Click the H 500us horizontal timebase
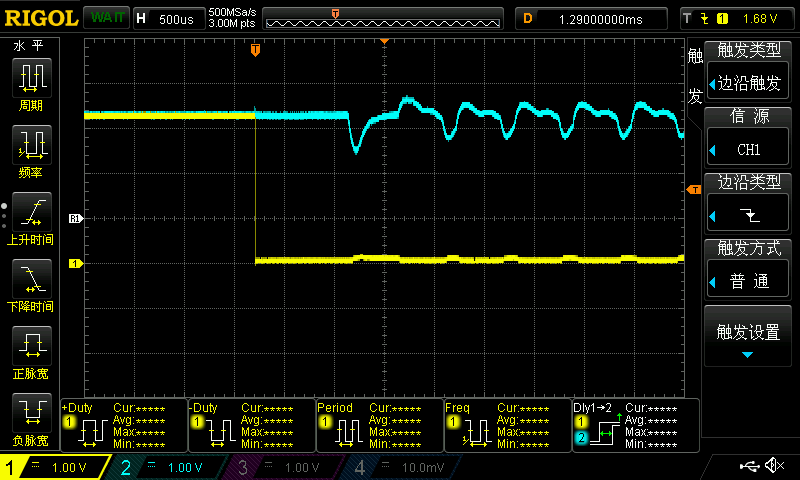This screenshot has width=800, height=480. point(169,19)
